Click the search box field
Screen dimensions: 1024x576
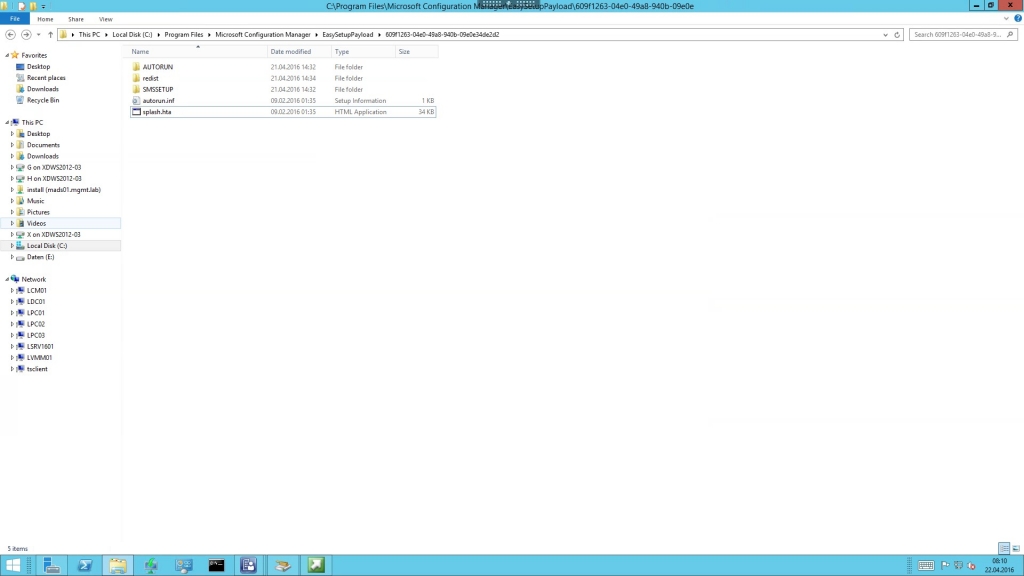pos(962,34)
